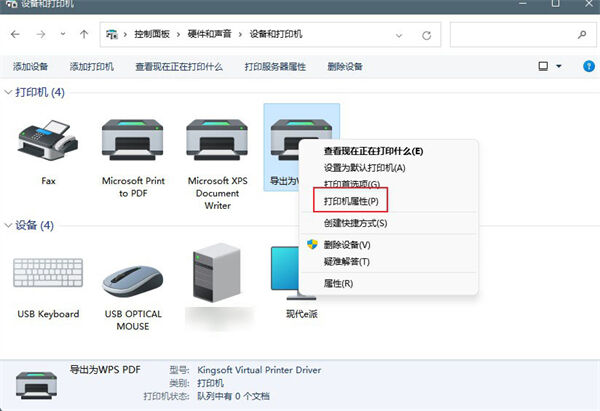Image resolution: width=600 pixels, height=411 pixels.
Task: Click 打印服务器属性 in the toolbar
Action: coord(275,67)
